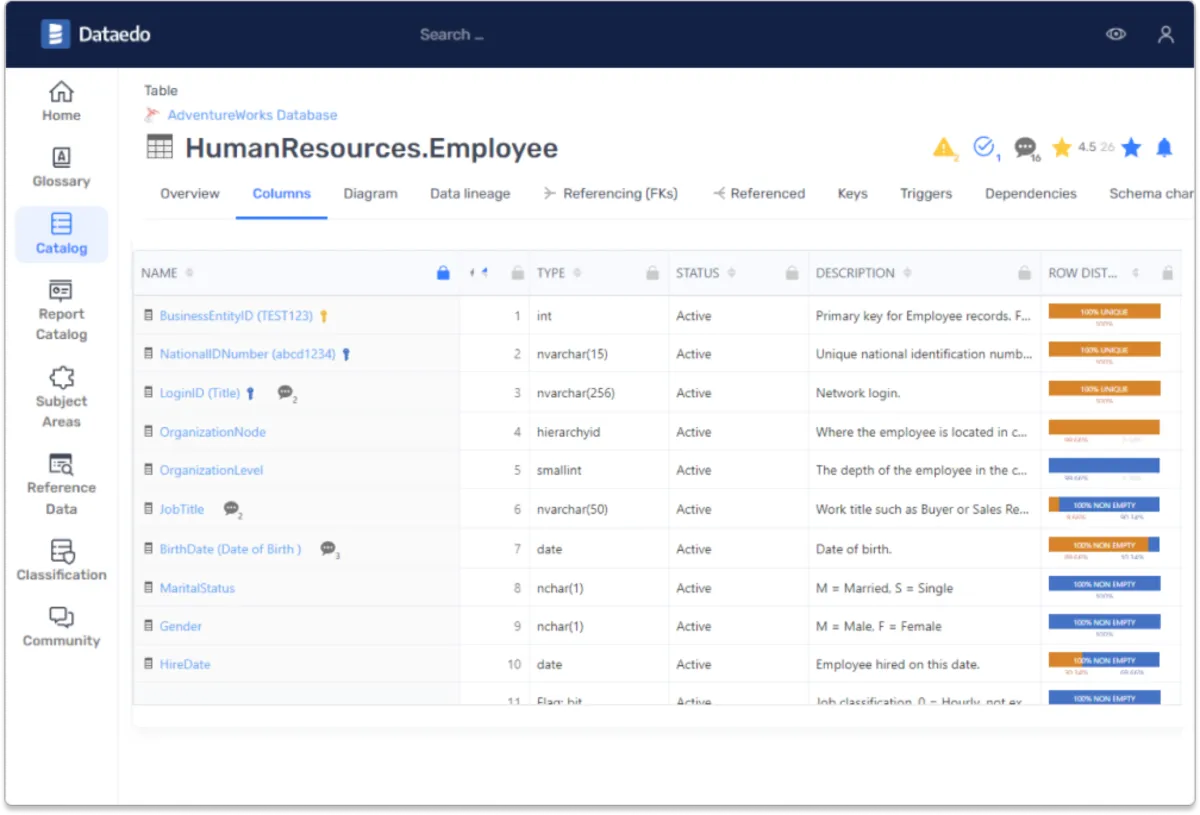Toggle the blue favorite star
This screenshot has height=815, width=1200.
coord(1131,148)
